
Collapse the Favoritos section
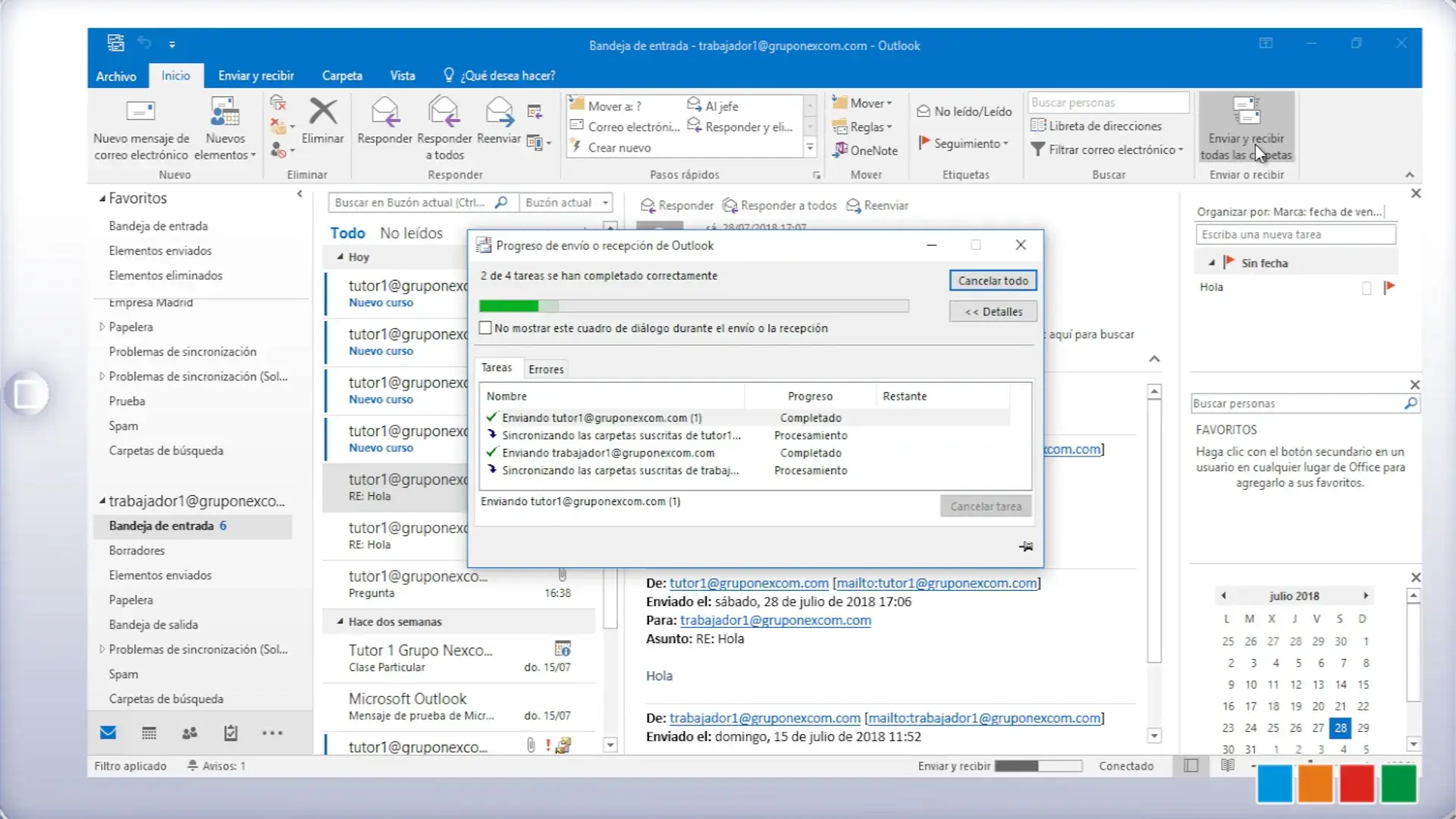[x=102, y=199]
